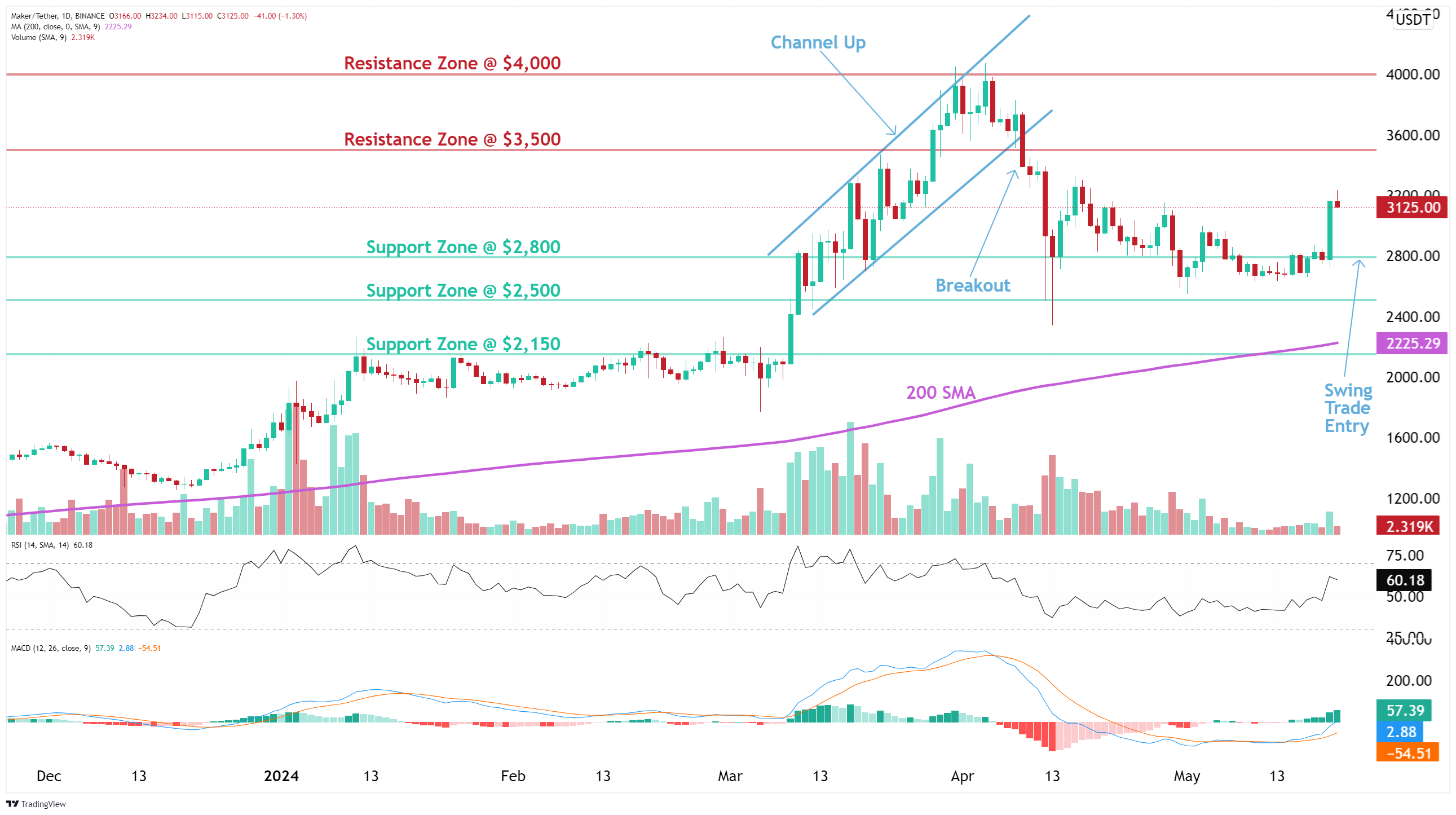The width and height of the screenshot is (1456, 815).
Task: Click the USDT currency label button
Action: pyautogui.click(x=1413, y=20)
